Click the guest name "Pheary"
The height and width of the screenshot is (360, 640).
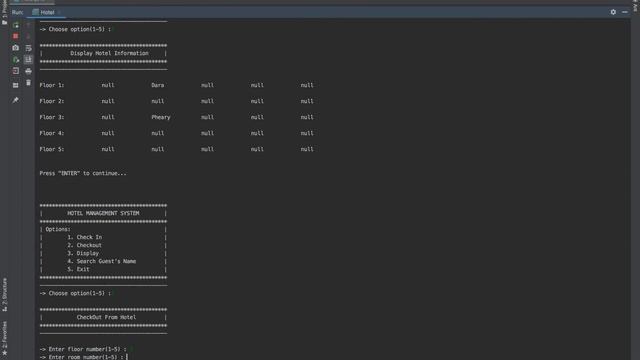click(161, 117)
